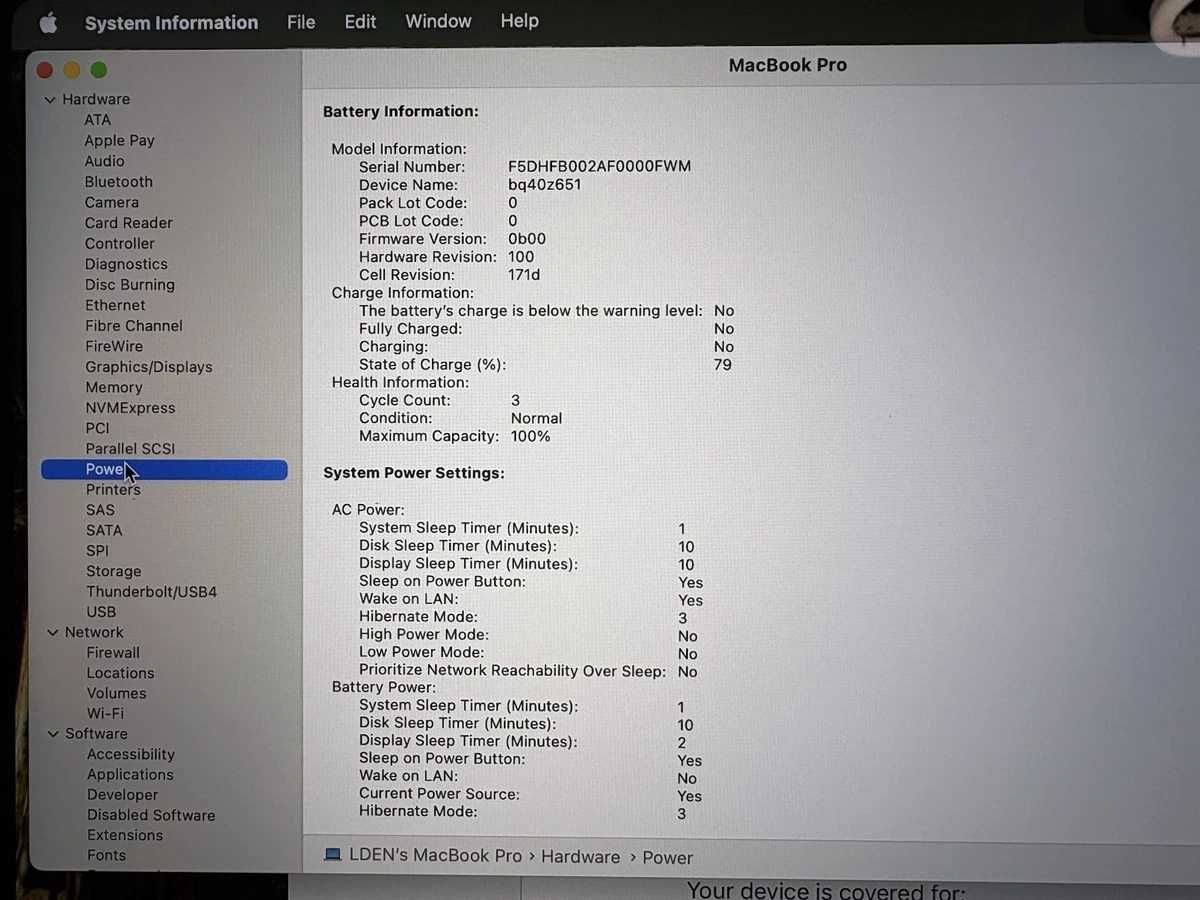Open the File menu

301,22
